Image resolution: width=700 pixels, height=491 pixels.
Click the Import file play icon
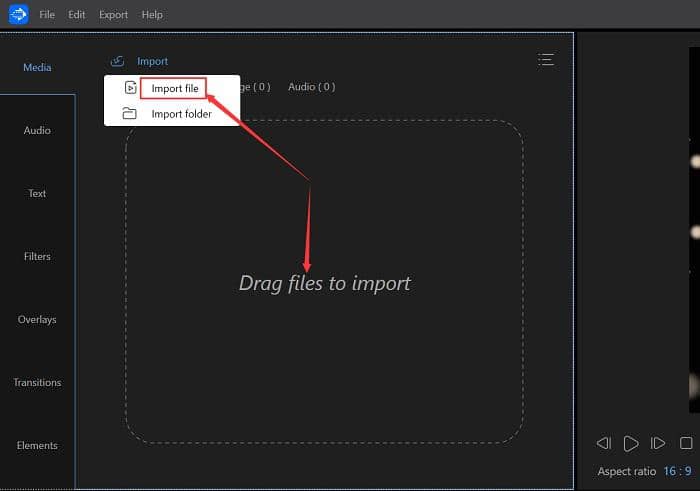tap(130, 88)
